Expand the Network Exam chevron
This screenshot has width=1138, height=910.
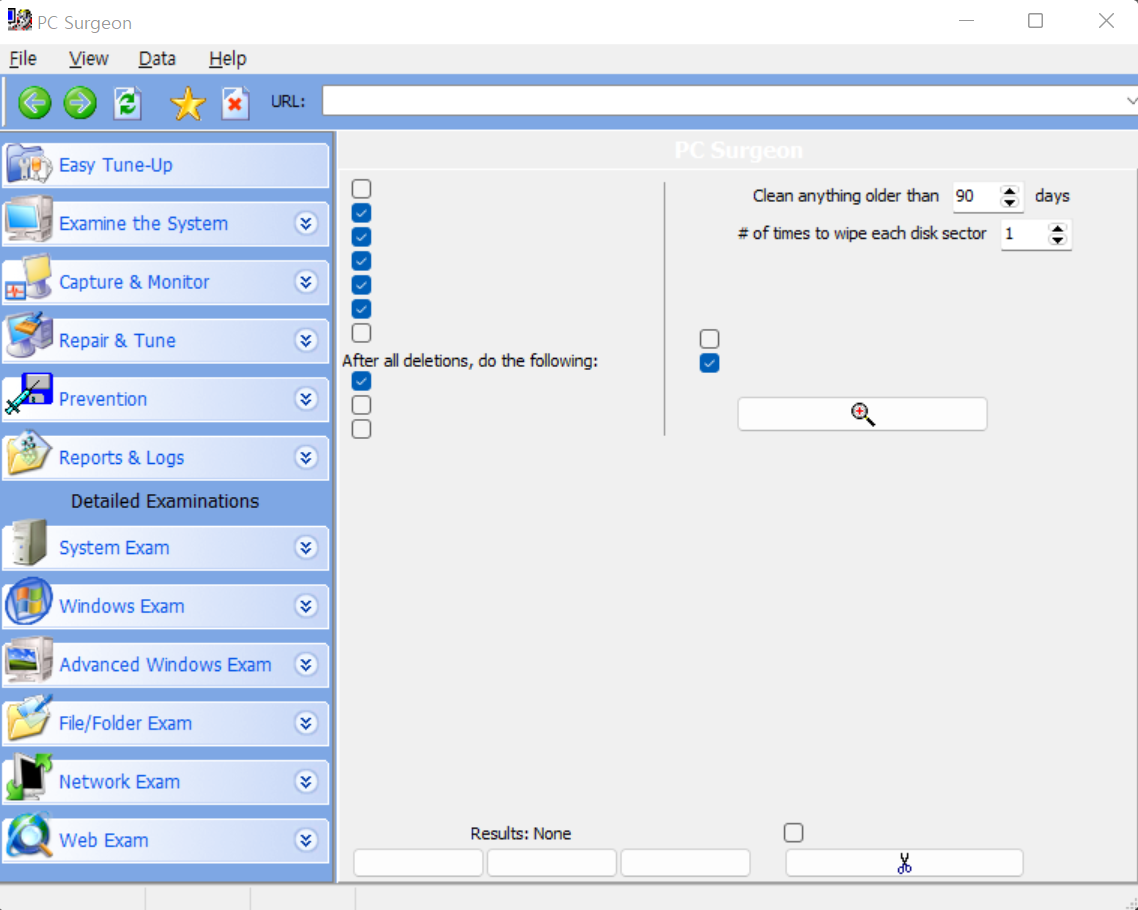pyautogui.click(x=306, y=782)
